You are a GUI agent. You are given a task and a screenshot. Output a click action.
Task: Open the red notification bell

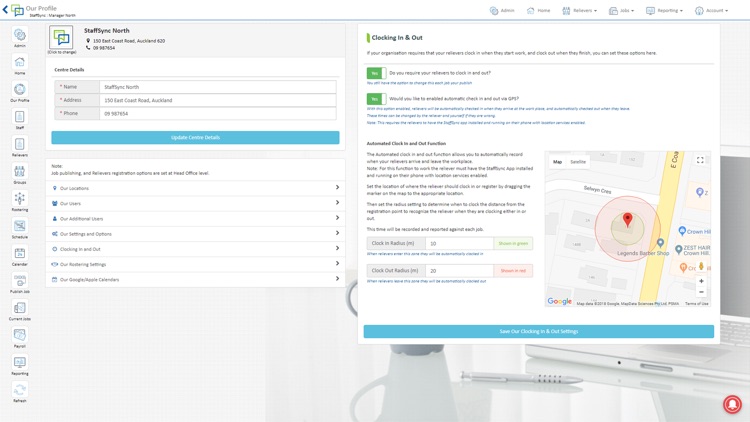732,404
